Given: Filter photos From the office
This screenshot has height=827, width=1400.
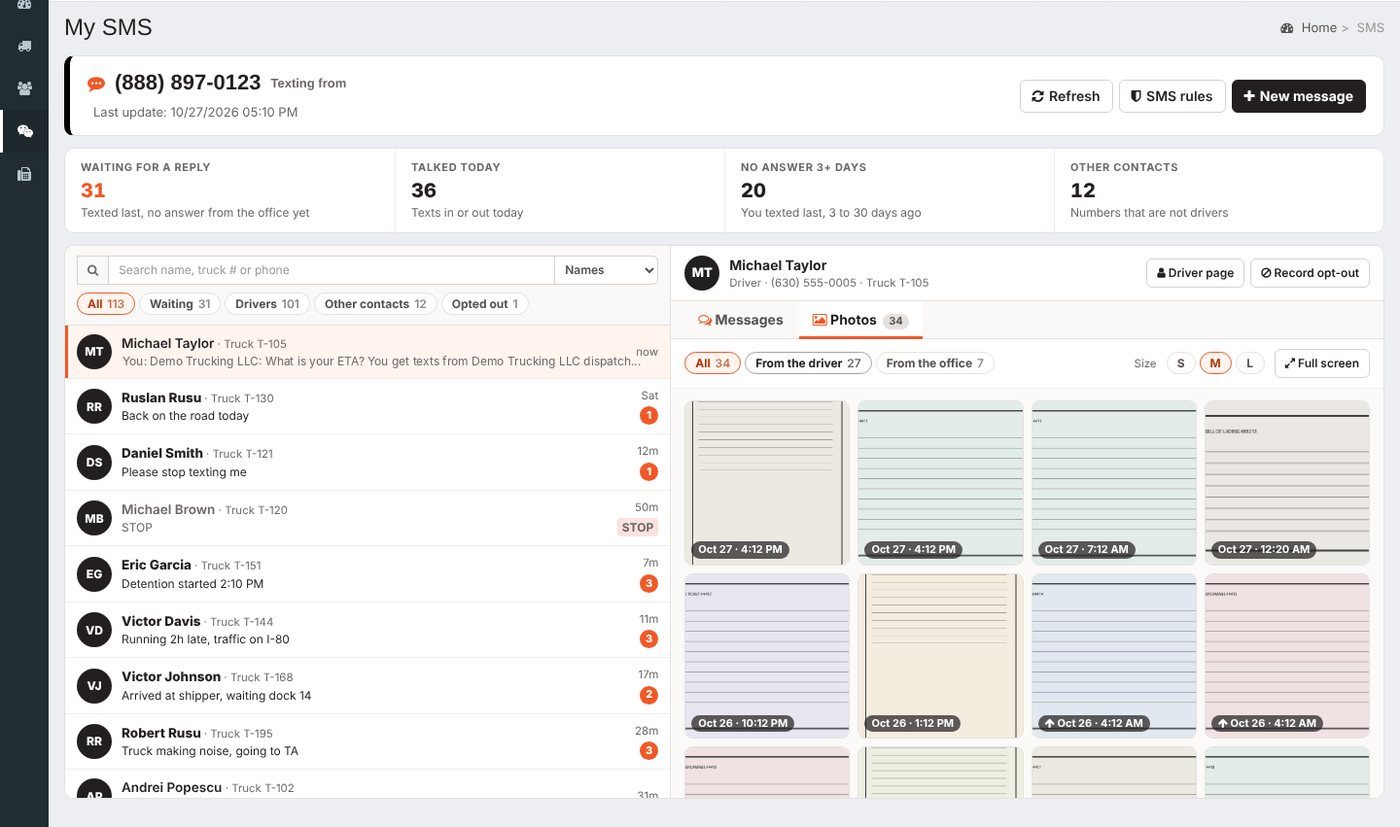Looking at the screenshot, I should click(935, 363).
